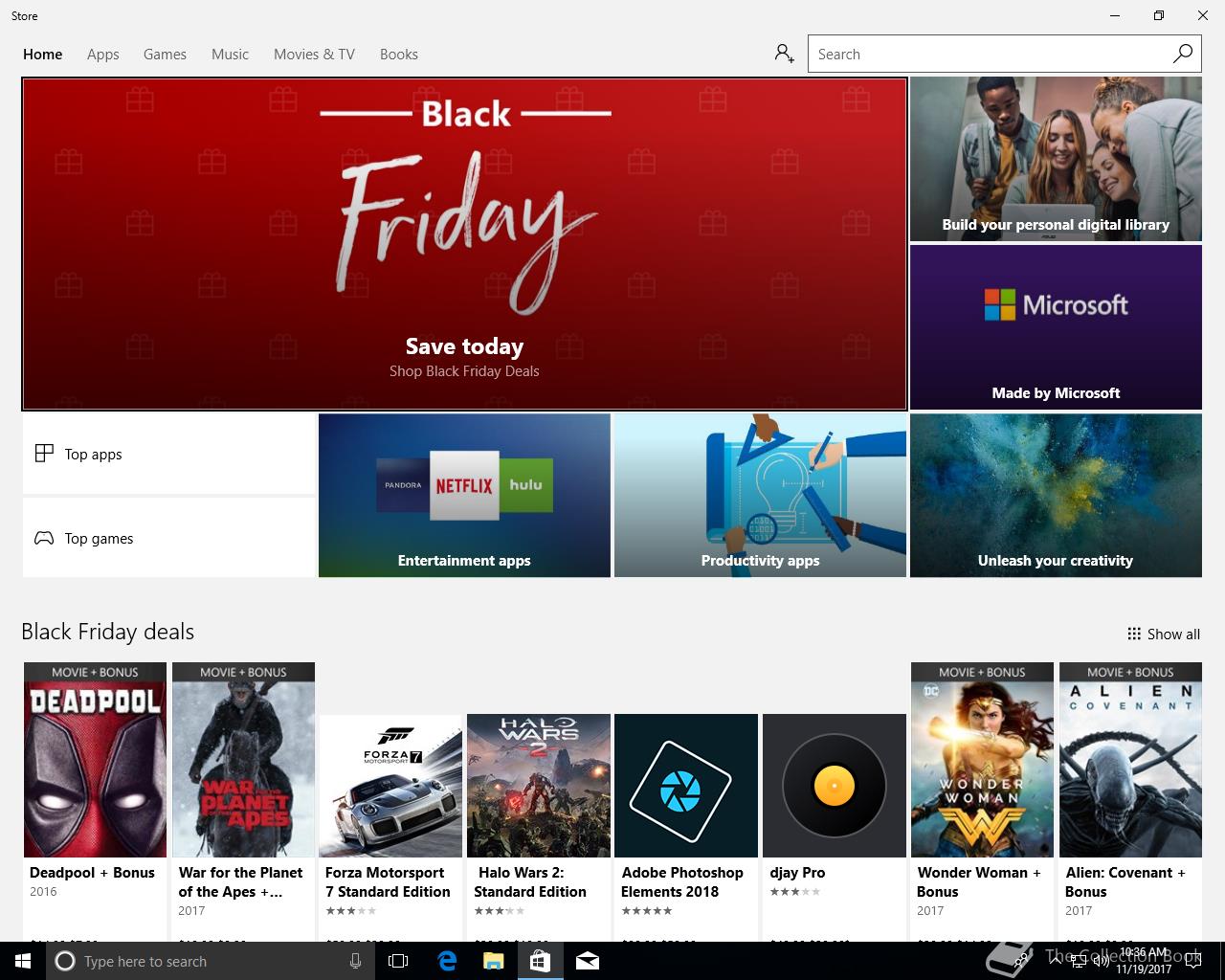Open Alien: Covenant + Bonus poster
1225x980 pixels.
pyautogui.click(x=1130, y=760)
